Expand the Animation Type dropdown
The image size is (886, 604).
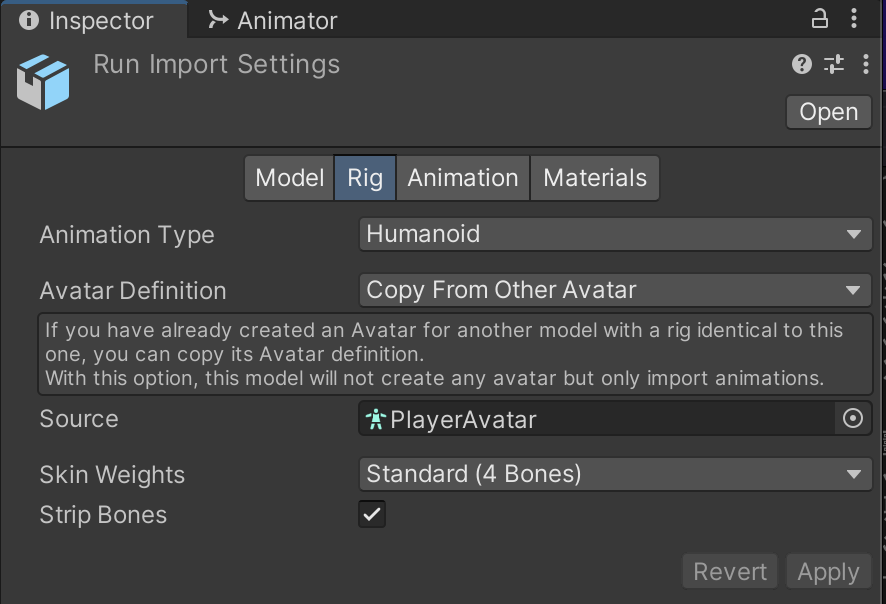[x=615, y=234]
